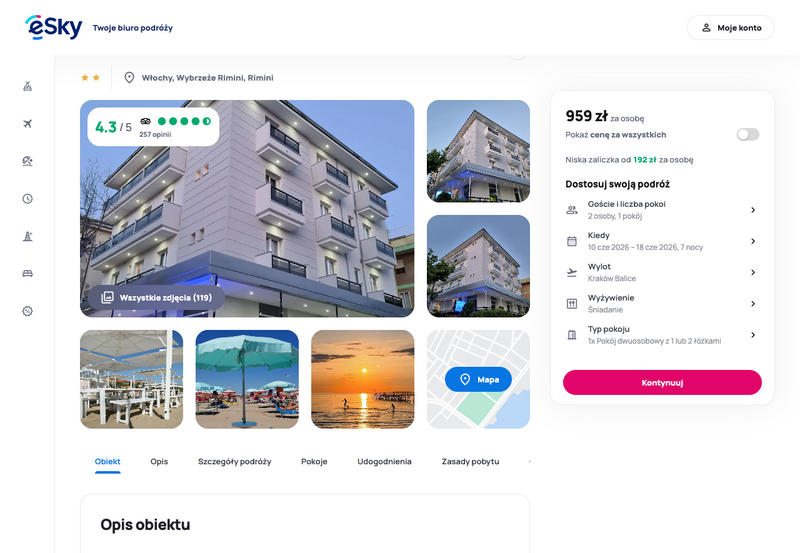
Task: Open Wylot Kraków Balice departure chevron
Action: click(753, 272)
